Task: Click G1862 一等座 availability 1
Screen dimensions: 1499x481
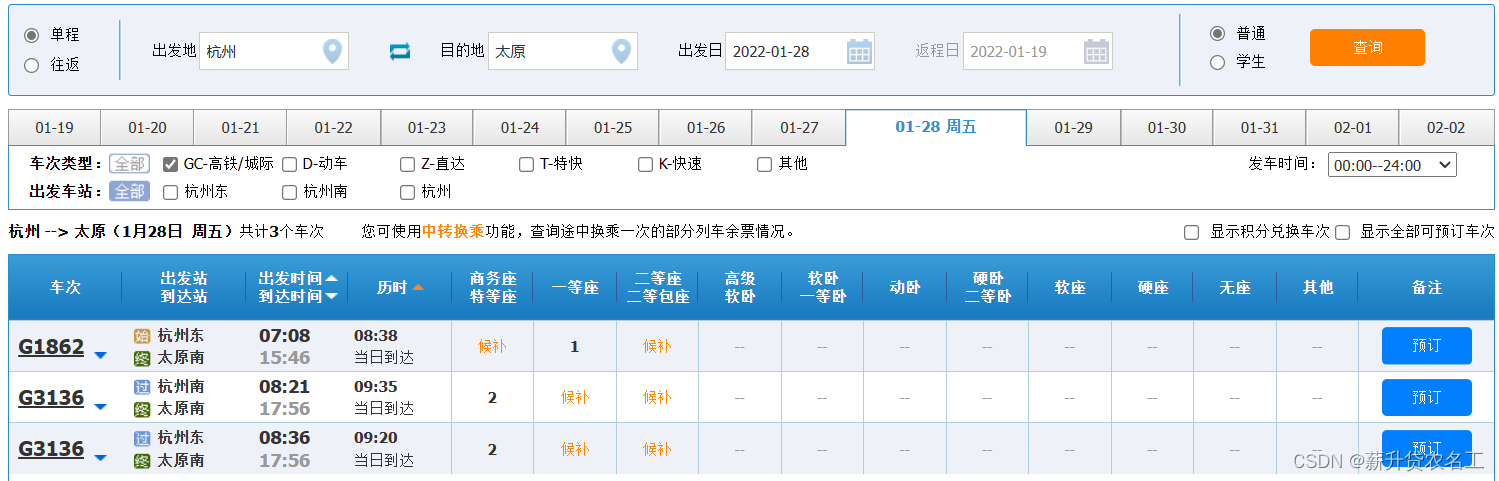Action: click(x=575, y=347)
